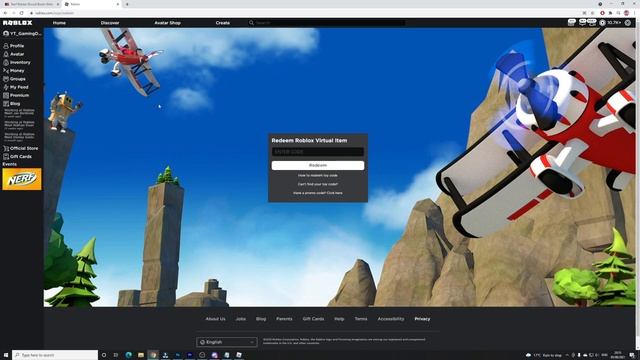Screen dimensions: 640x360
Task: Open the chat messages icon in Roblox header
Action: 582,23
